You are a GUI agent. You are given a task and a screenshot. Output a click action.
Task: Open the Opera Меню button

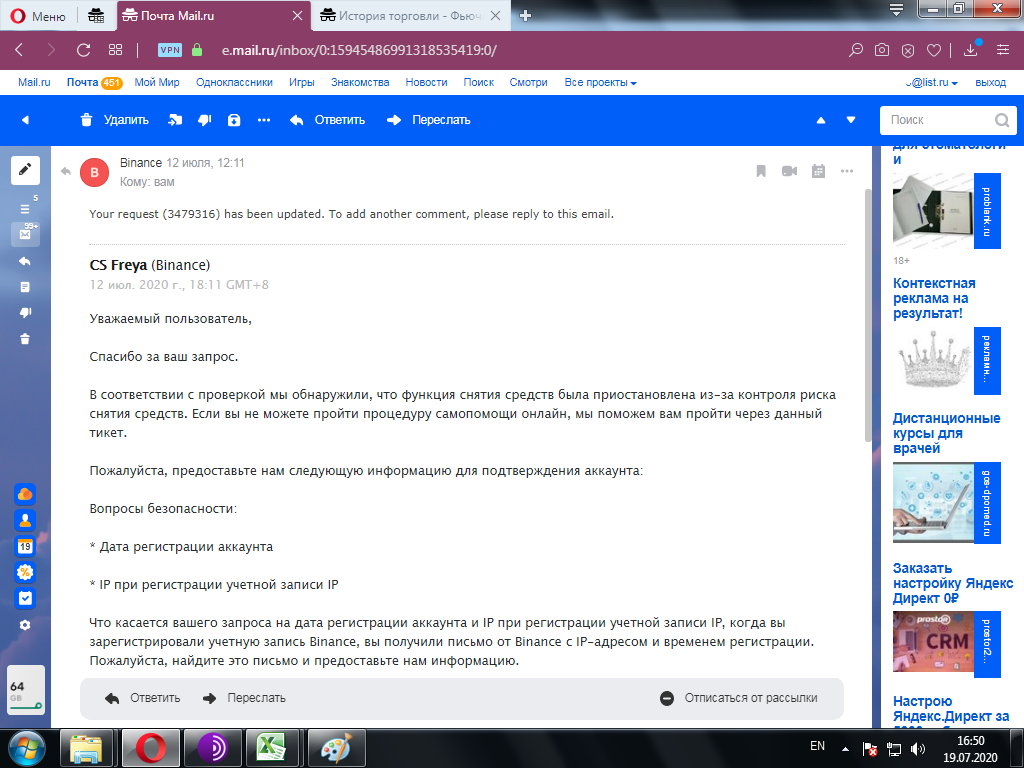pyautogui.click(x=39, y=16)
